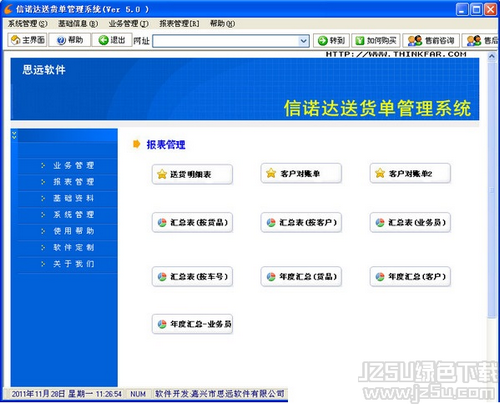The image size is (500, 404).
Task: Click the vertical scrollbar up arrow
Action: pyautogui.click(x=491, y=57)
